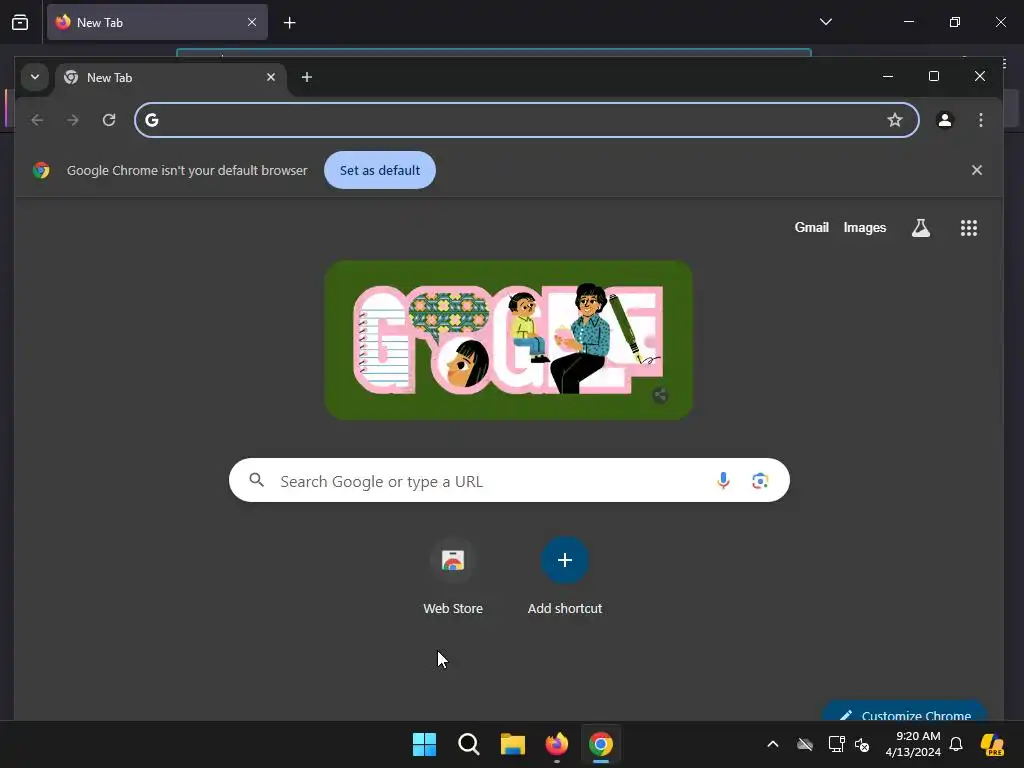
Task: Bookmark this tab with the star icon
Action: 895,120
